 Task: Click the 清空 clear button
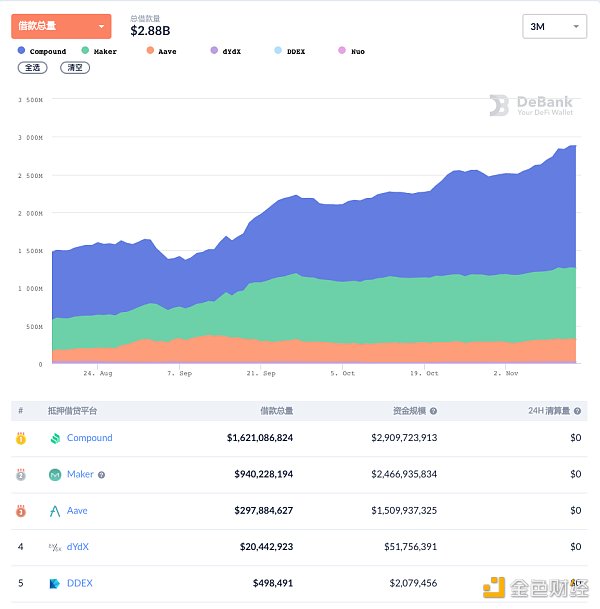tap(75, 68)
